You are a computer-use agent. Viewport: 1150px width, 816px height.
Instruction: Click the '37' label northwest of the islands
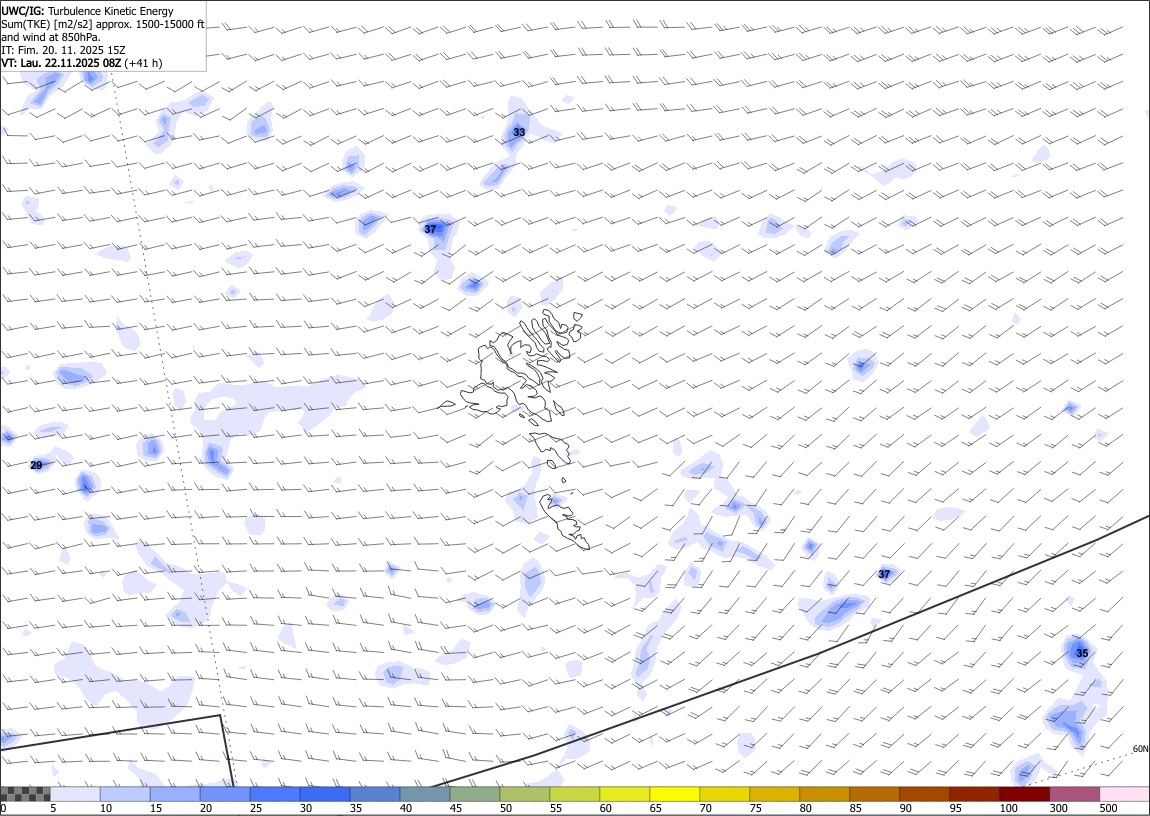tap(431, 229)
